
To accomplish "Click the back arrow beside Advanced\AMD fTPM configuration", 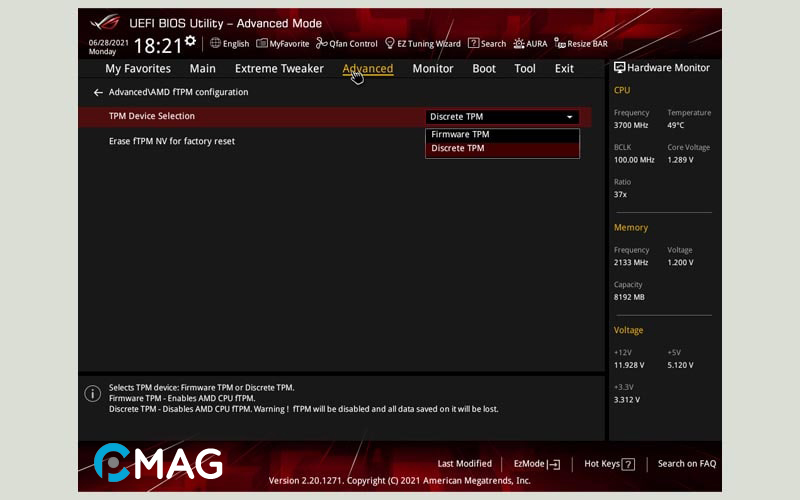I will tap(98, 92).
